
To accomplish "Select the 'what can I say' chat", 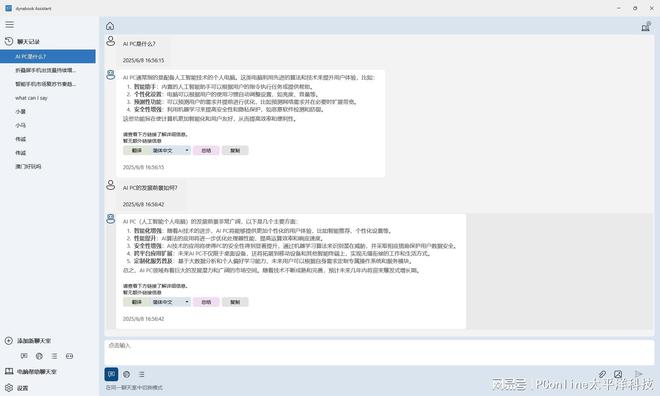I will [32, 98].
